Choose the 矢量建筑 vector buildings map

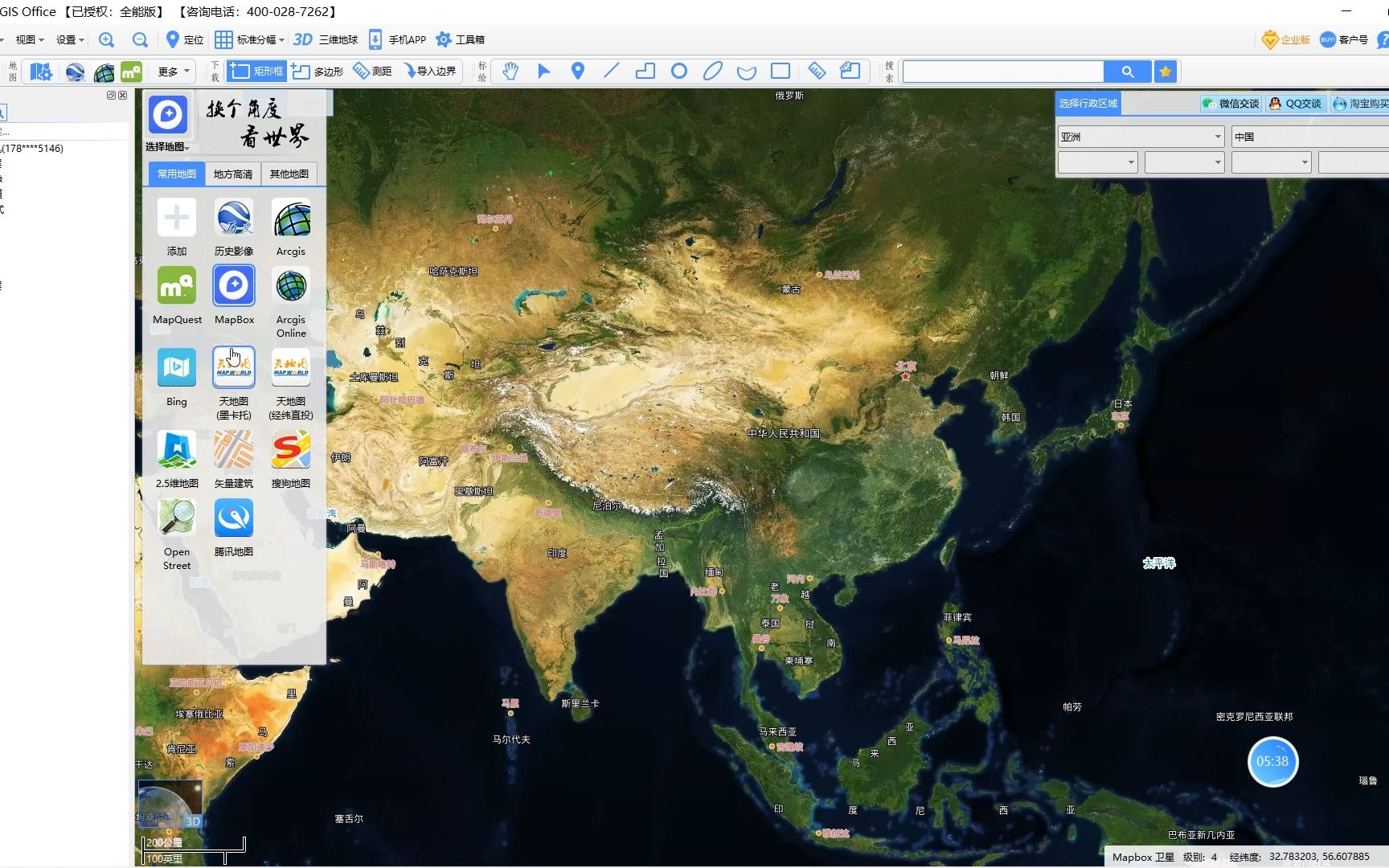coord(234,460)
